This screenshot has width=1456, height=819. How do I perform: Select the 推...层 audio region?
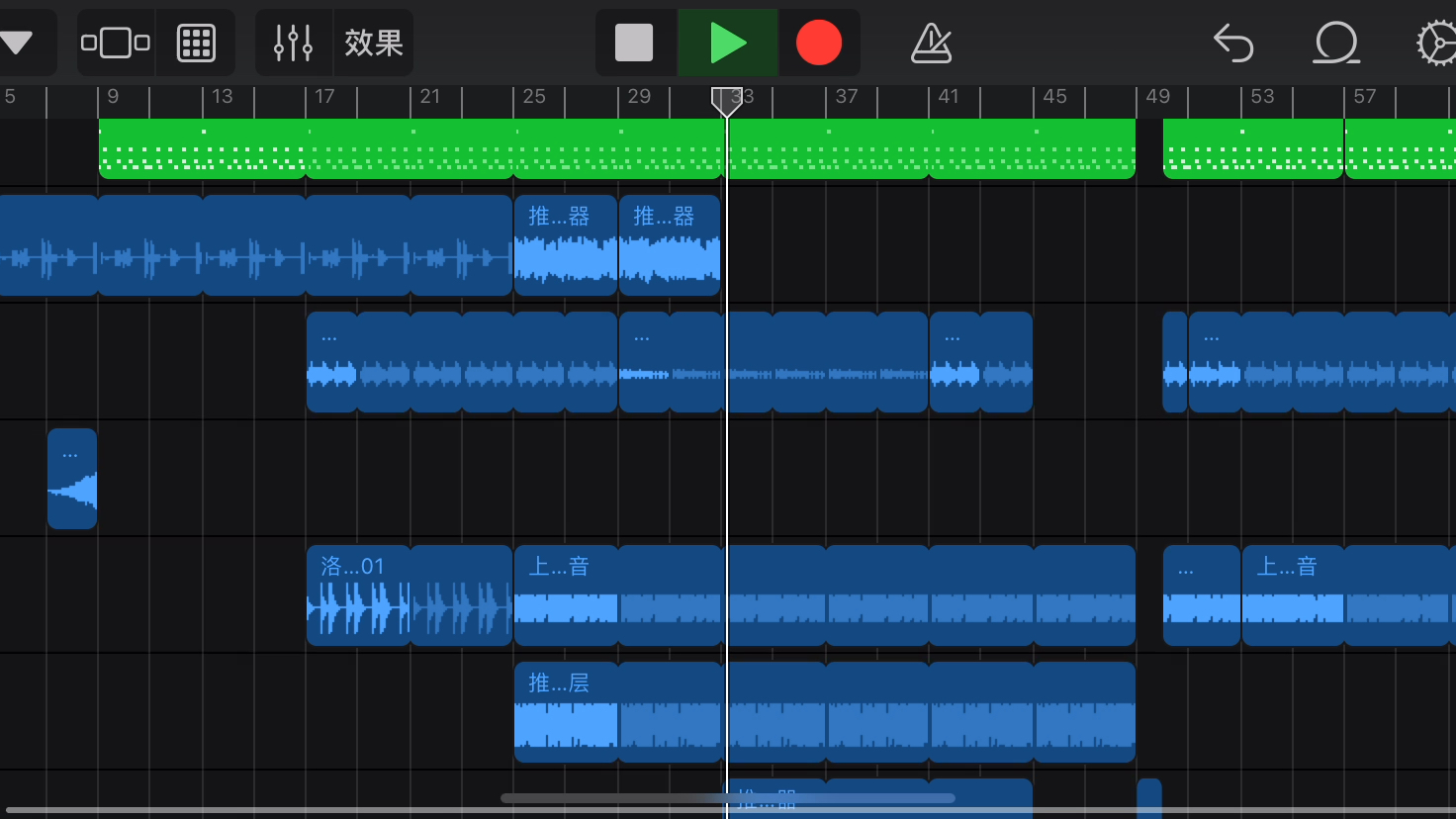point(825,712)
